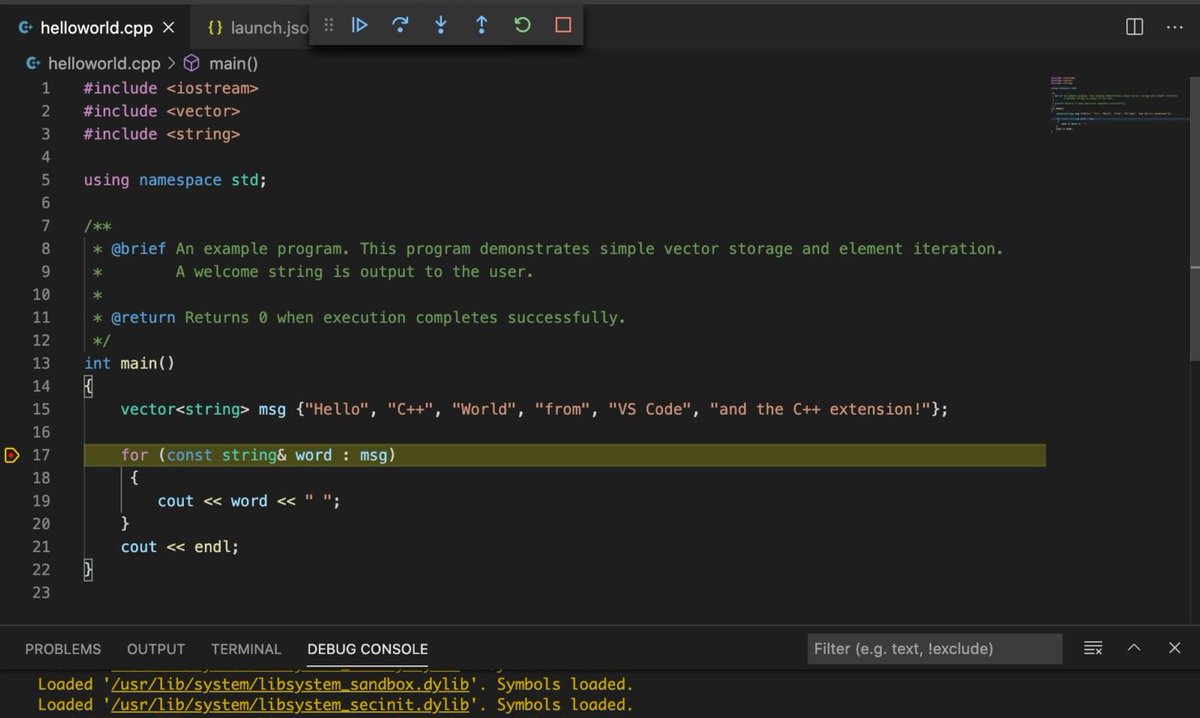Viewport: 1200px width, 718px height.
Task: Click "#include <string>" on line 3
Action: coord(162,134)
